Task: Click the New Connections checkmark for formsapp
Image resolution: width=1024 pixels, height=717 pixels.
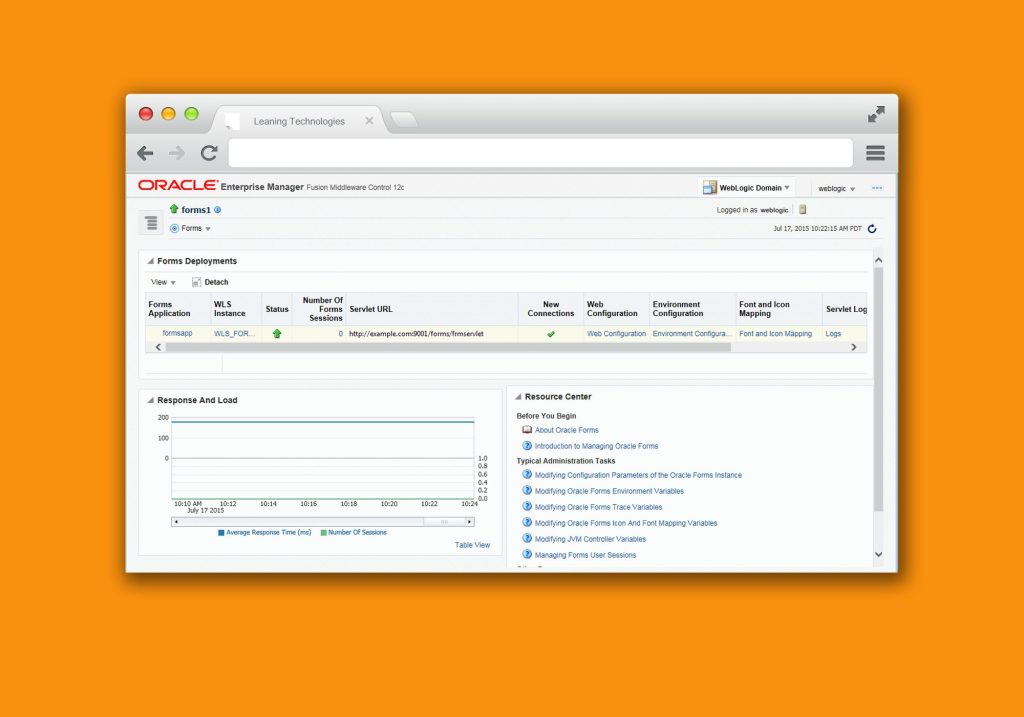Action: tap(549, 334)
